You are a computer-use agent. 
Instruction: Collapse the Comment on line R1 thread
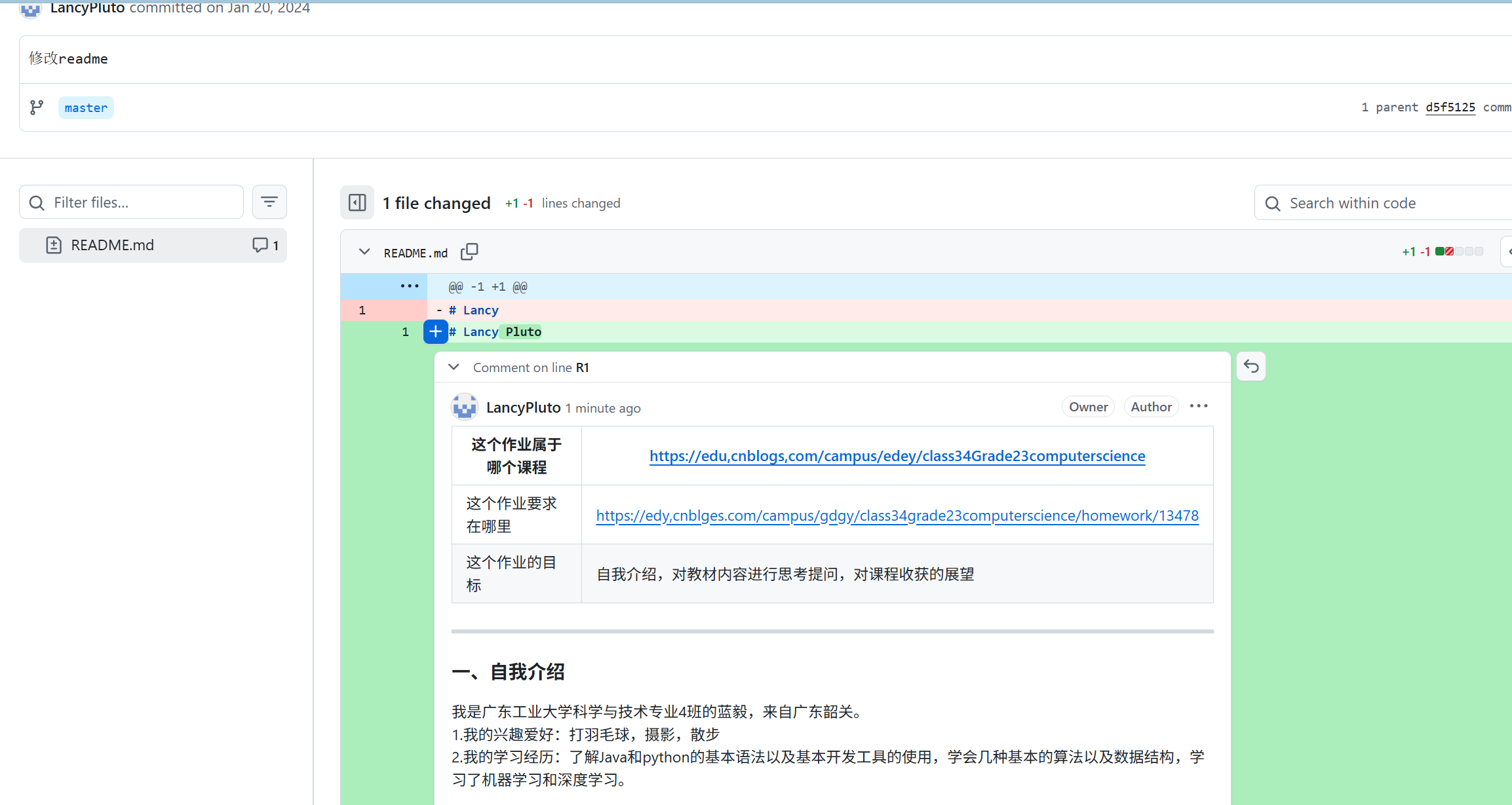tap(454, 367)
